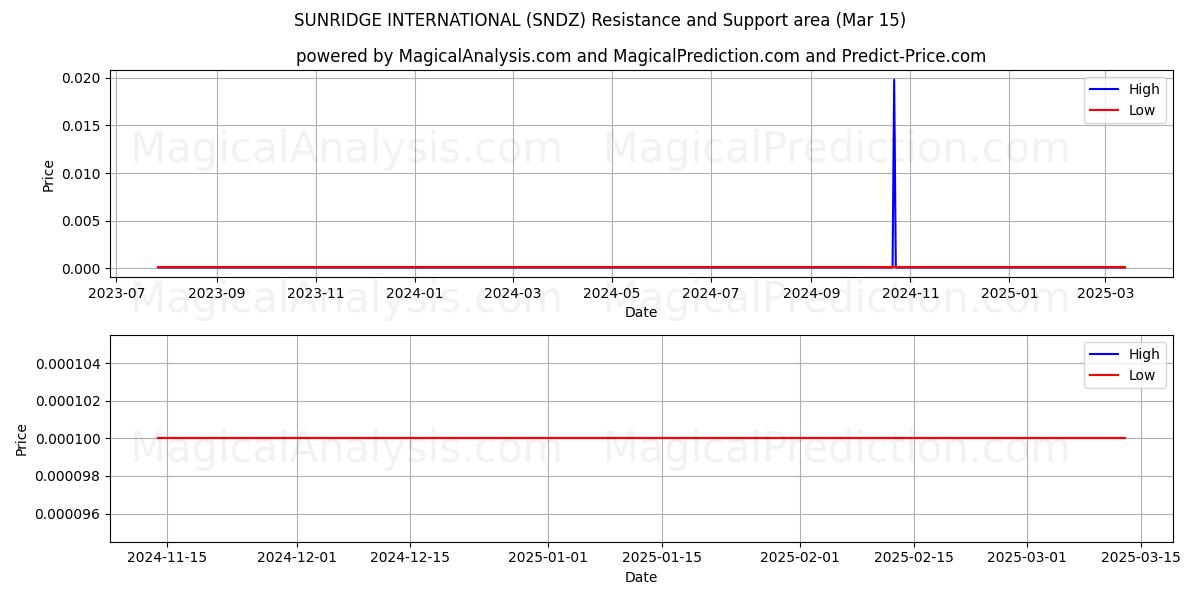The width and height of the screenshot is (1200, 600).
Task: Click the x-axis date 2025-01-15
Action: click(x=662, y=558)
